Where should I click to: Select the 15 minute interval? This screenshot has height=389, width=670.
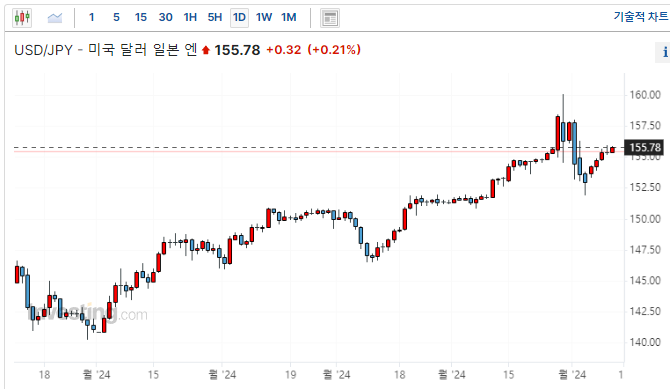(141, 18)
